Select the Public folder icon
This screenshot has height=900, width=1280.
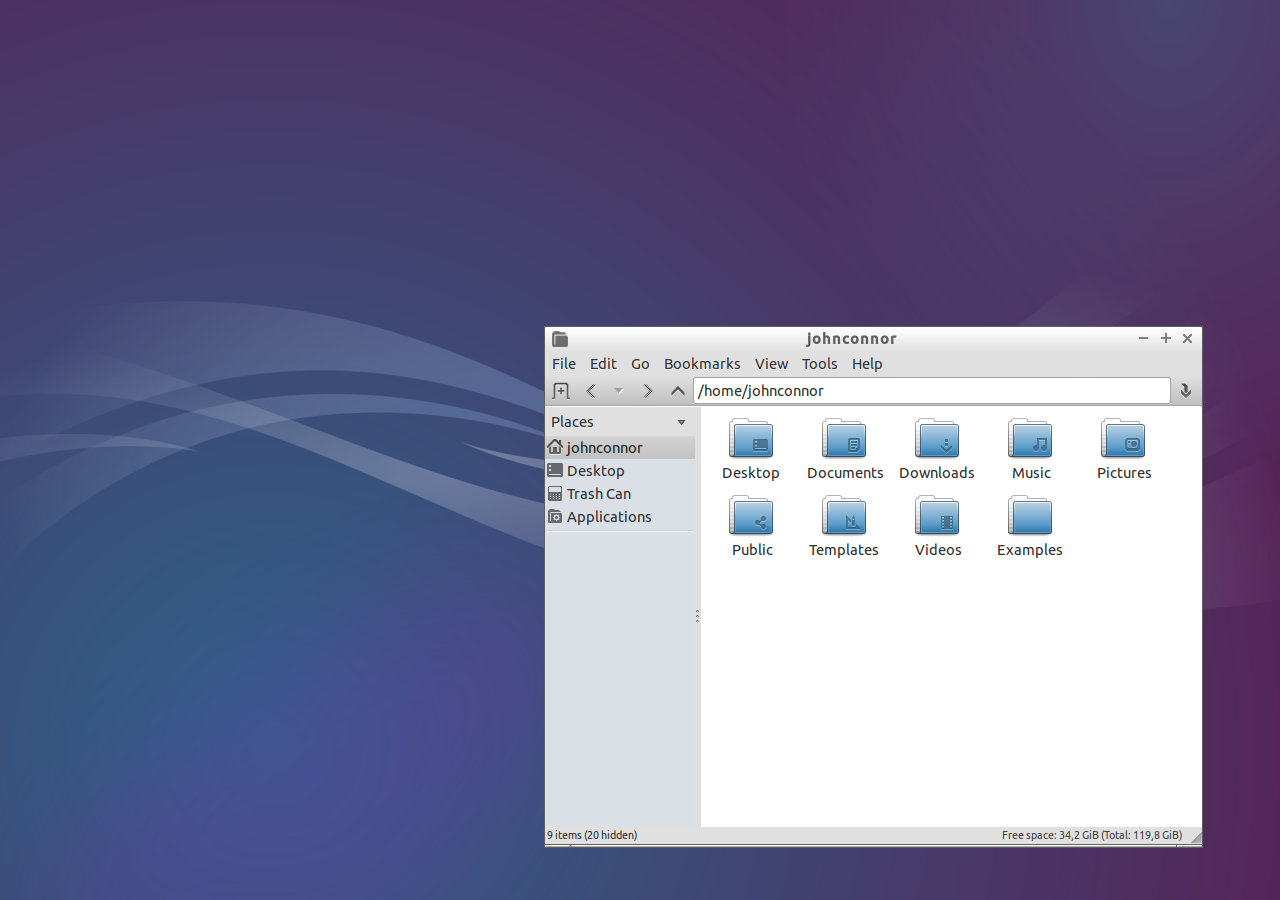point(751,516)
